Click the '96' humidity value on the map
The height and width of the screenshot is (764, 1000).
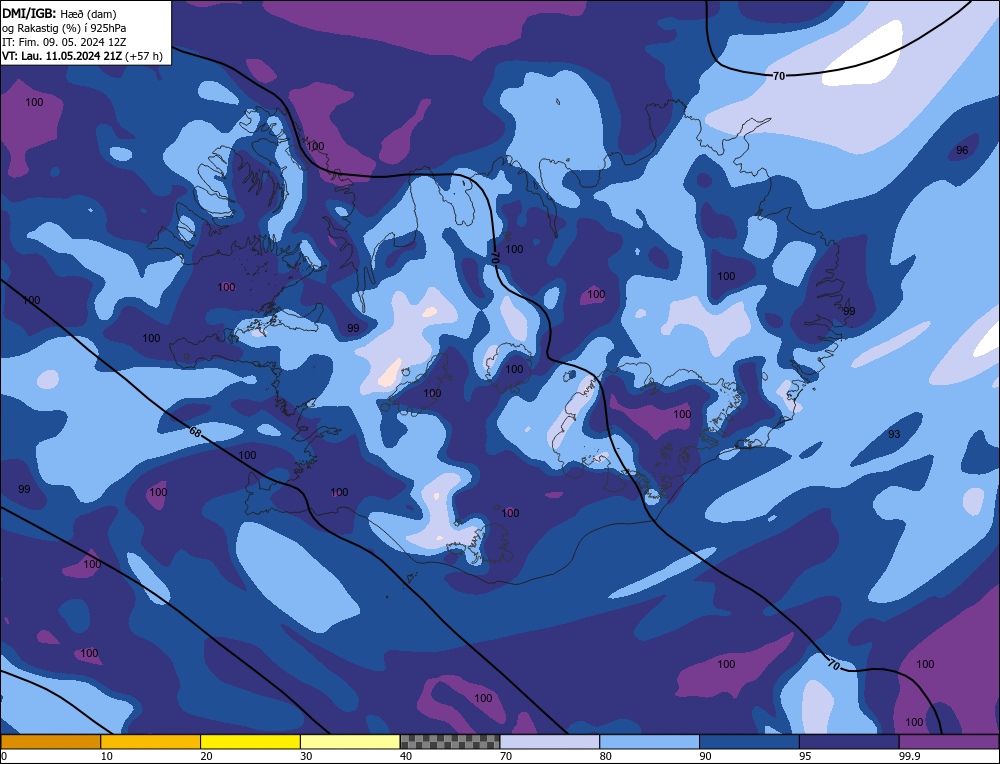[x=962, y=151]
